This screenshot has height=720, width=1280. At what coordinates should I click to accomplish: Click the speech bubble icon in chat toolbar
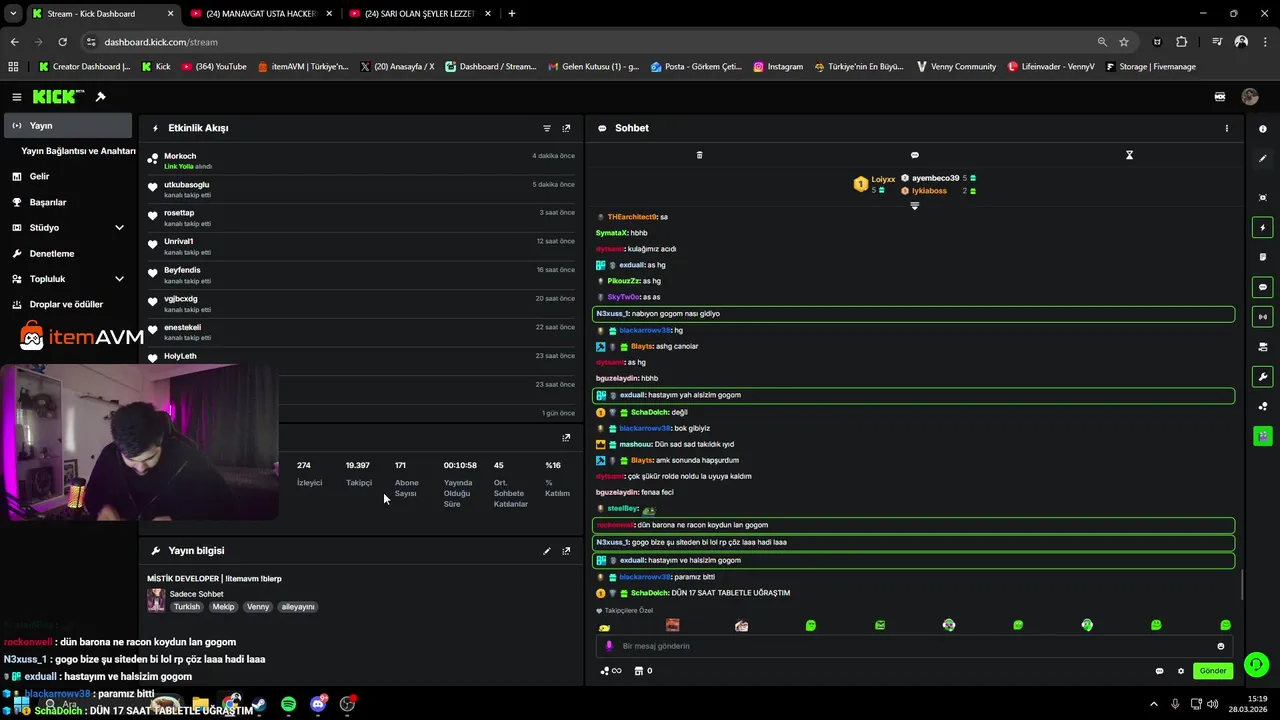point(914,155)
